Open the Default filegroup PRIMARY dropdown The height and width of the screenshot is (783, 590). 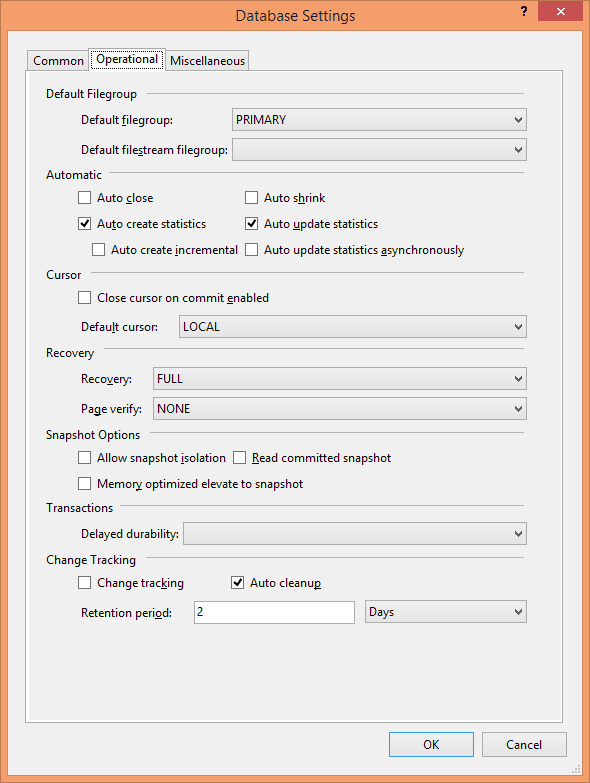pos(379,120)
